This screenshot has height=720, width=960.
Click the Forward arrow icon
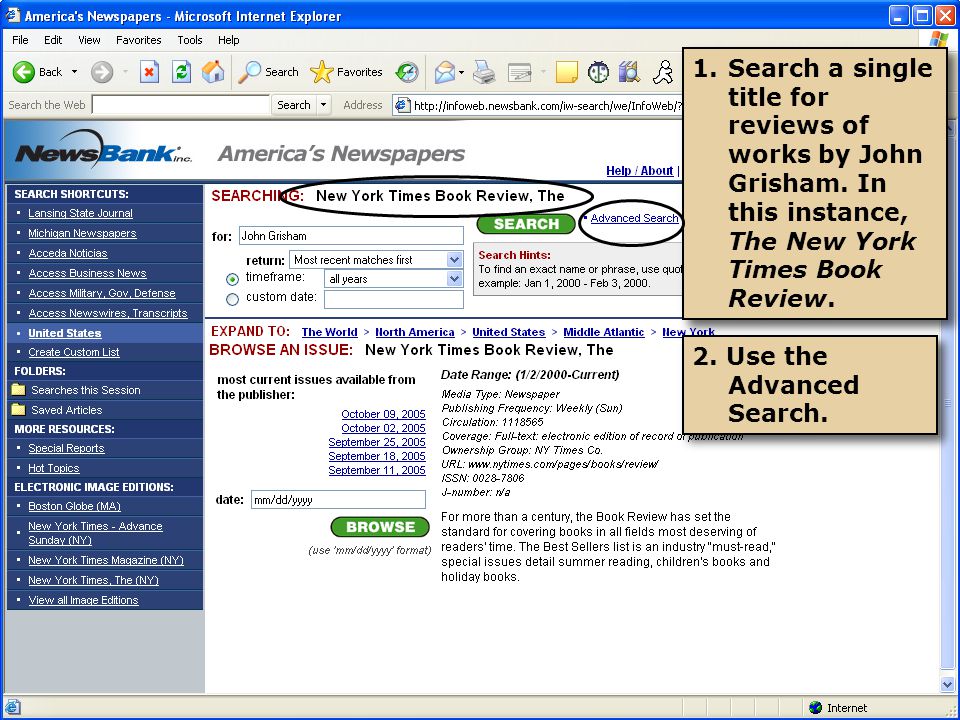(x=102, y=72)
